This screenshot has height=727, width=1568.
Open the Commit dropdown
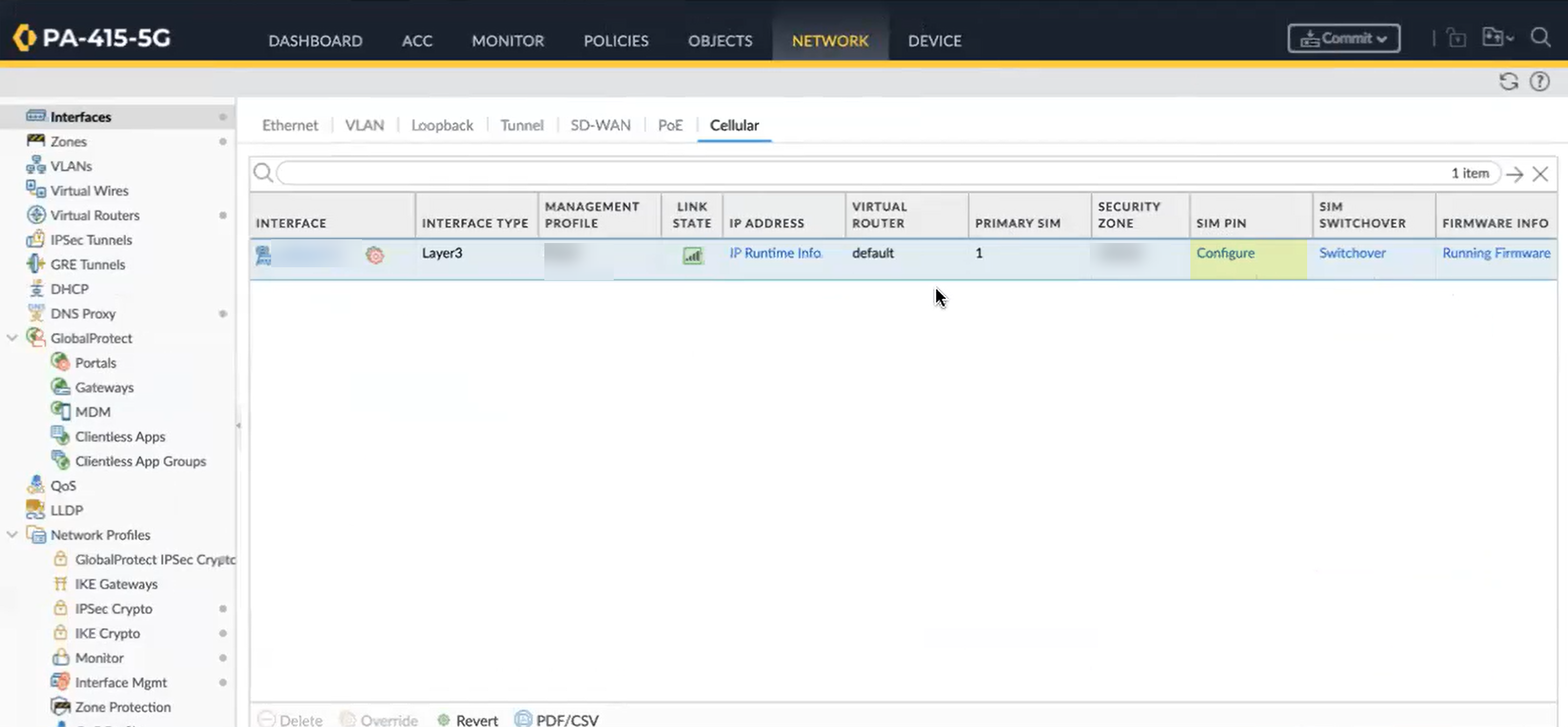1343,38
